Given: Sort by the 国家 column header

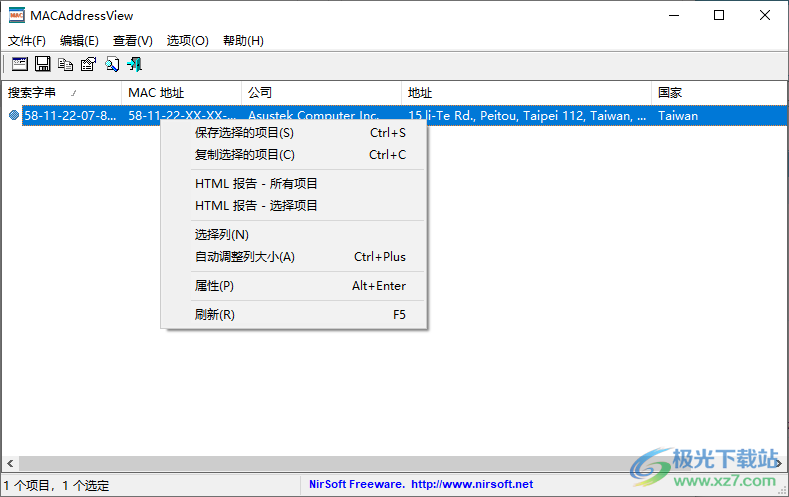Looking at the screenshot, I should coord(719,93).
